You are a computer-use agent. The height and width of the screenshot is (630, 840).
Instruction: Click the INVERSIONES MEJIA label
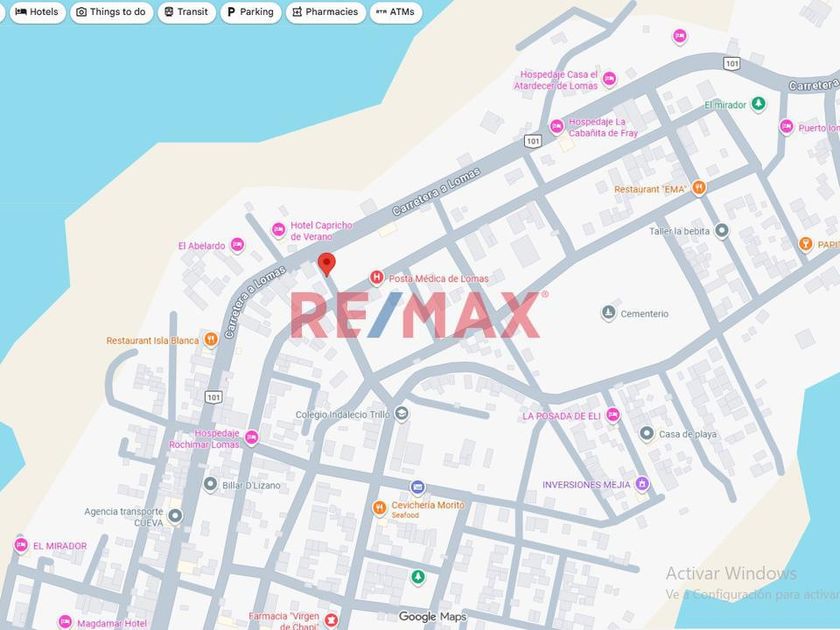[587, 485]
